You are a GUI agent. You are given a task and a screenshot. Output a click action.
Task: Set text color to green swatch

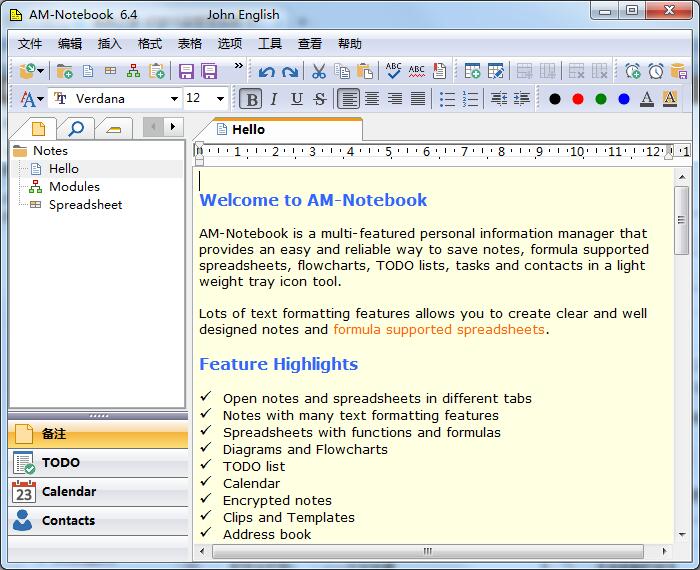[x=601, y=99]
